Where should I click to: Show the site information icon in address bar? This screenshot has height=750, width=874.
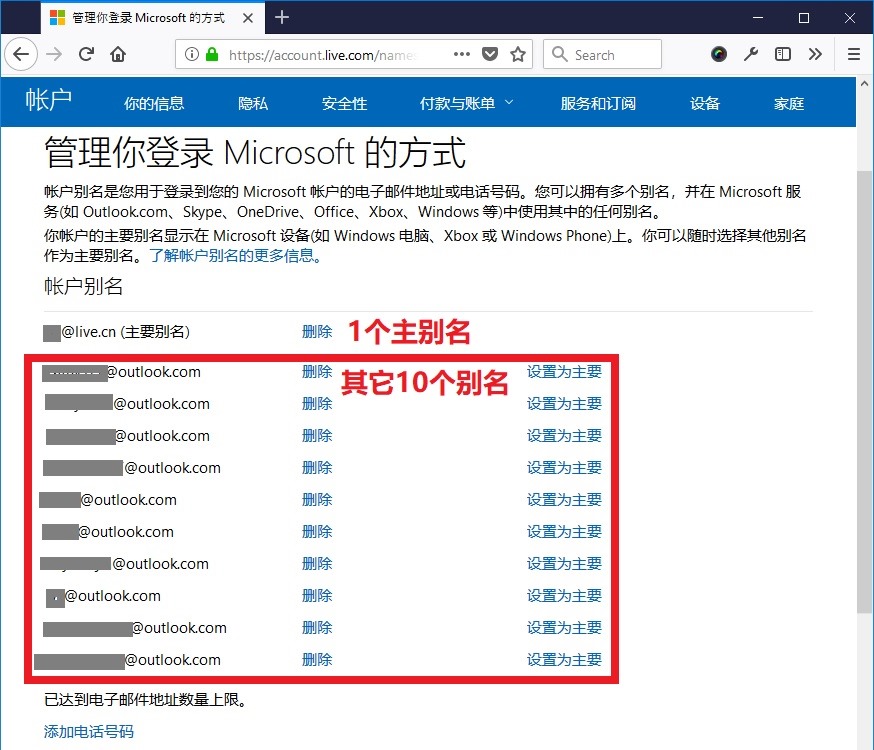point(192,55)
